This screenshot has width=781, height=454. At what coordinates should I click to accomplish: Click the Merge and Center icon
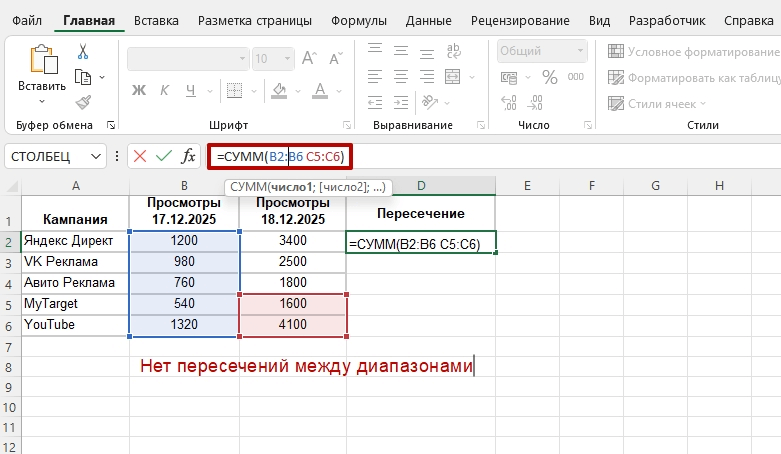[x=452, y=76]
